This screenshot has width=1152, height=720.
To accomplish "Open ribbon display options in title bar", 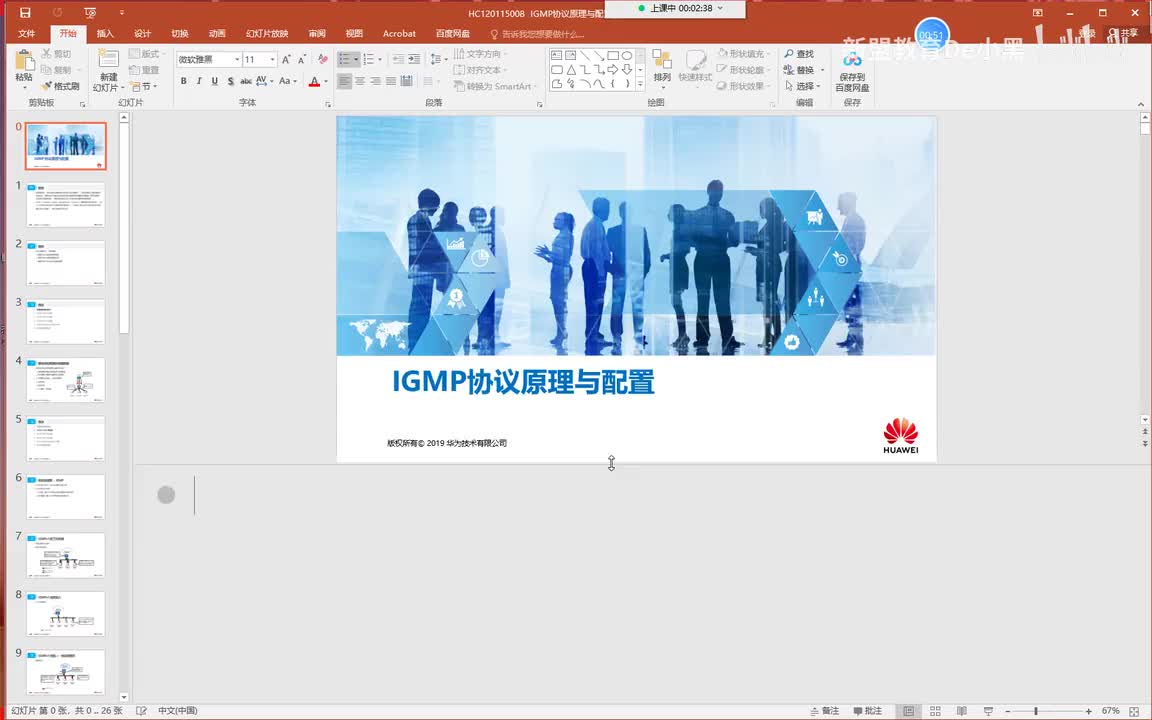I will tap(1037, 12).
